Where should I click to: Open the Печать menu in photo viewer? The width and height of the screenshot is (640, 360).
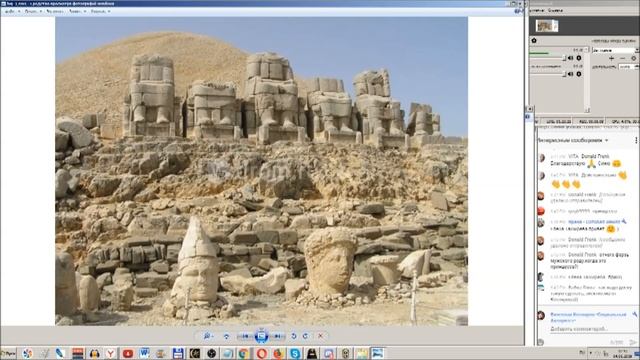pos(33,11)
